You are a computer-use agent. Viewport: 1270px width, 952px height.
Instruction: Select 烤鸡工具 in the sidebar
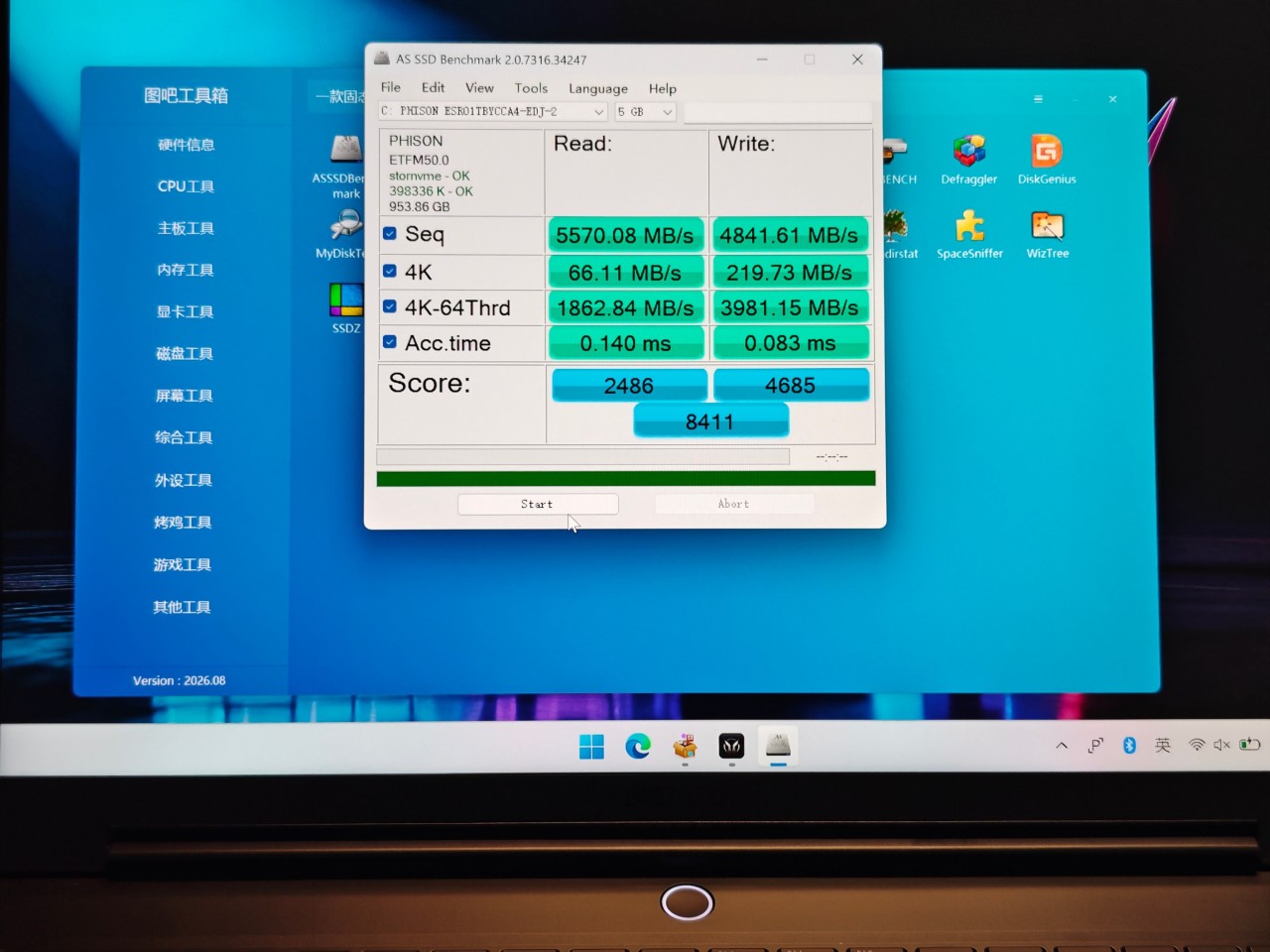point(183,523)
